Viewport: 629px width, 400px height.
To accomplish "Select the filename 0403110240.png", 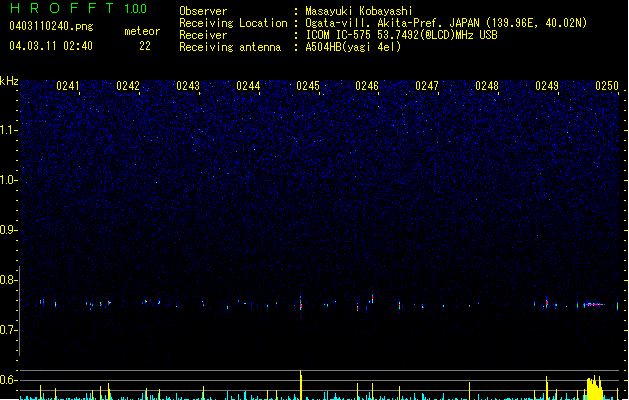I will 51,26.
